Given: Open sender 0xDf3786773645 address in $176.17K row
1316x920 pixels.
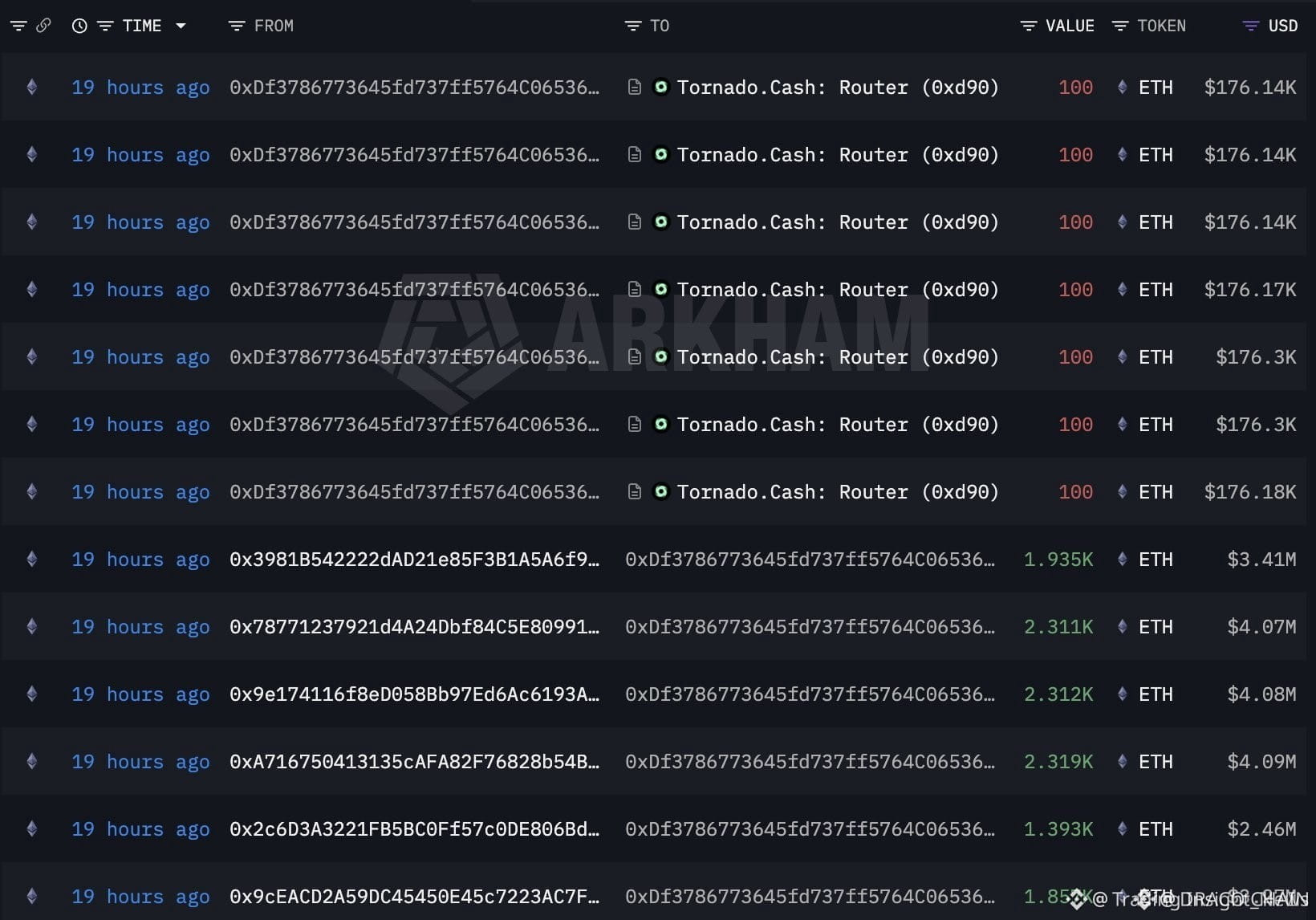Looking at the screenshot, I should tap(414, 289).
